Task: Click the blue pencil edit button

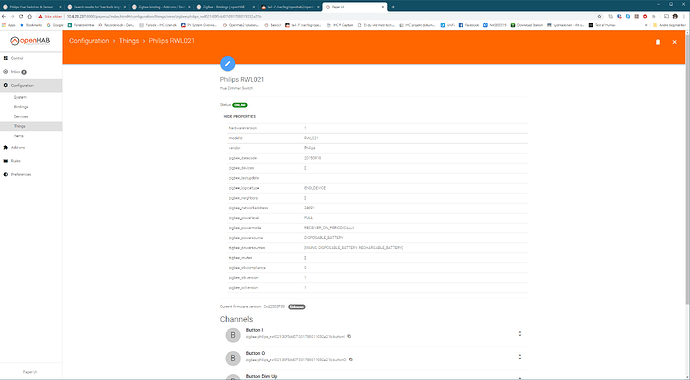Action: tap(228, 63)
